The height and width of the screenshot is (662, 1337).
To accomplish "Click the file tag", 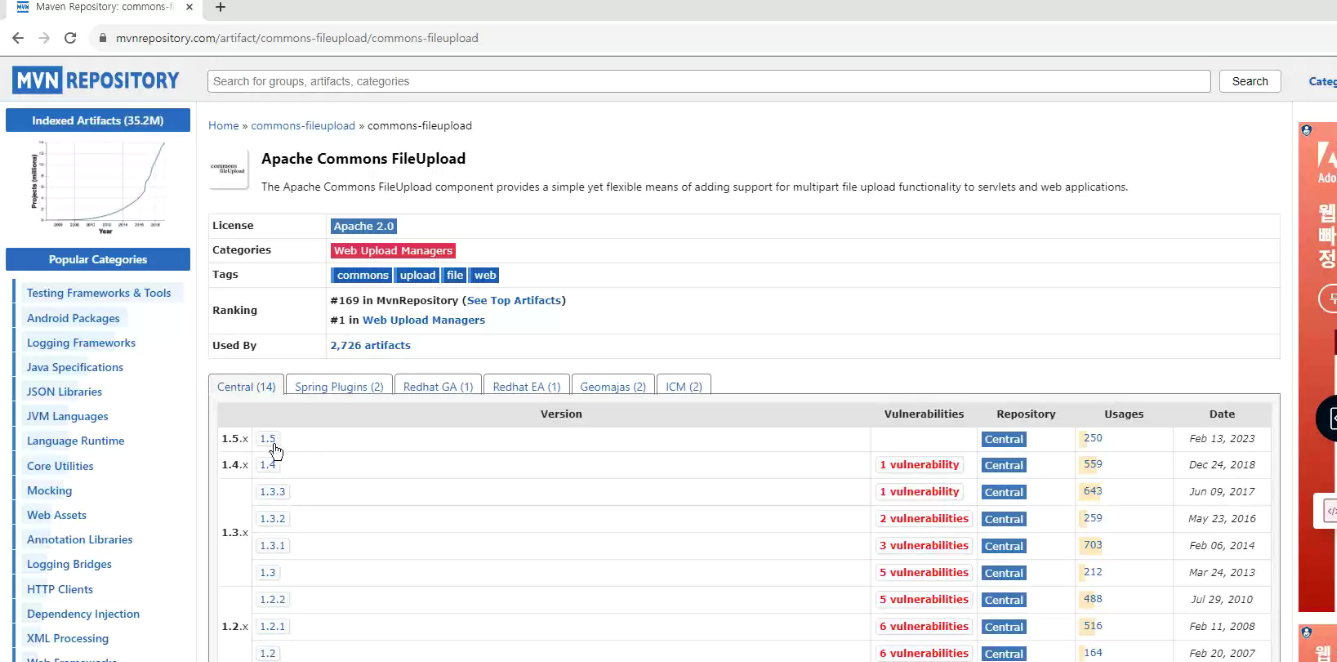I will pos(455,275).
